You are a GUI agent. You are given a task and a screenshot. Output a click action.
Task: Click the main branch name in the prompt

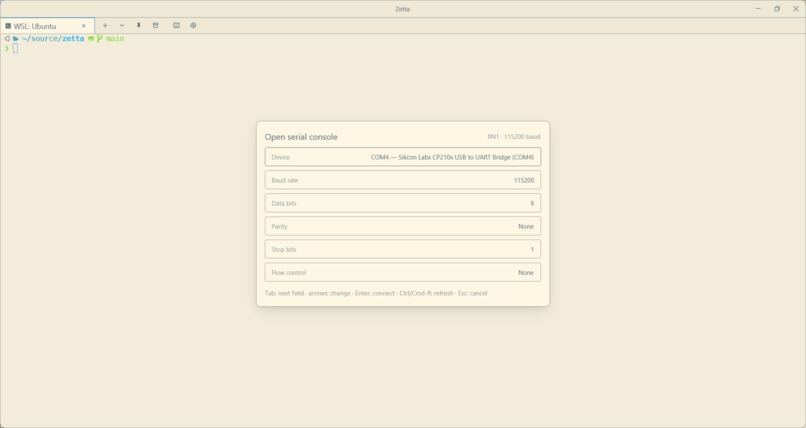[115, 39]
